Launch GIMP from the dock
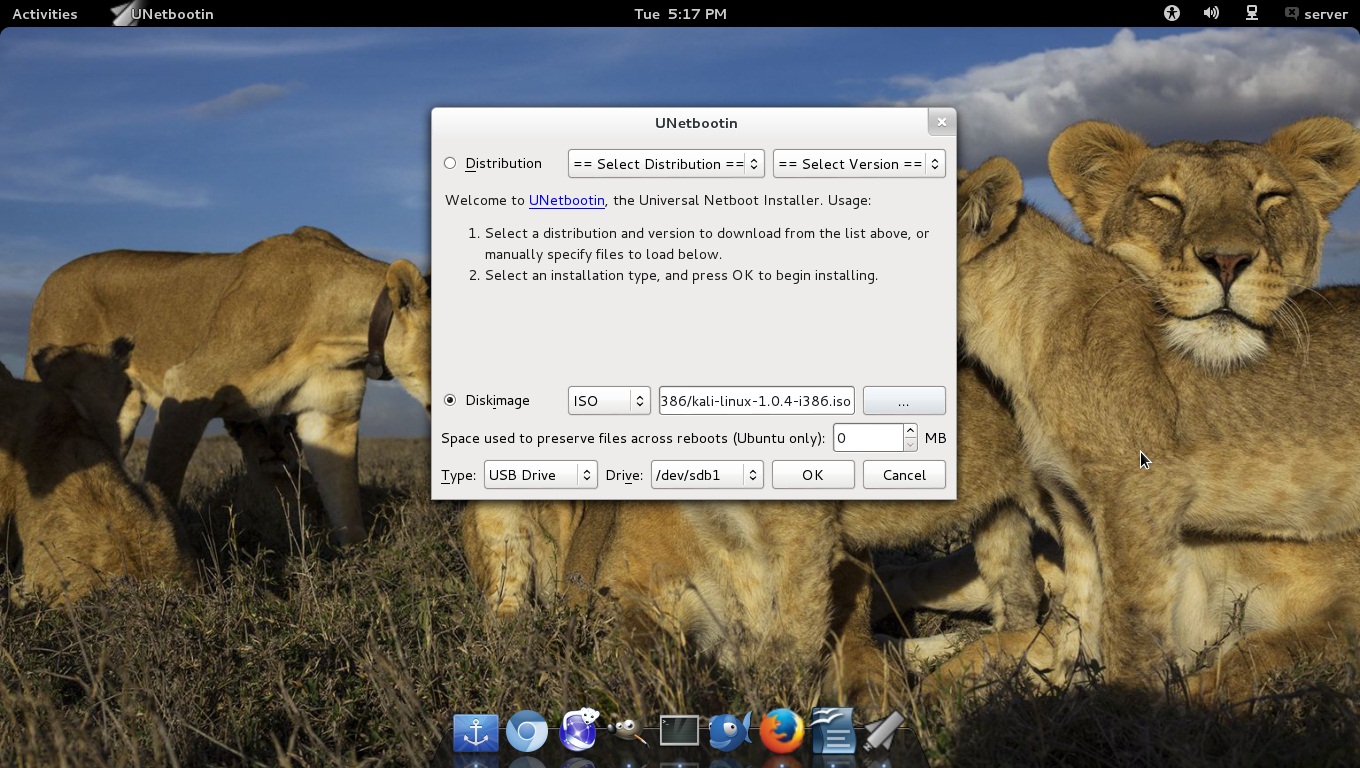This screenshot has width=1360, height=768. [x=628, y=732]
